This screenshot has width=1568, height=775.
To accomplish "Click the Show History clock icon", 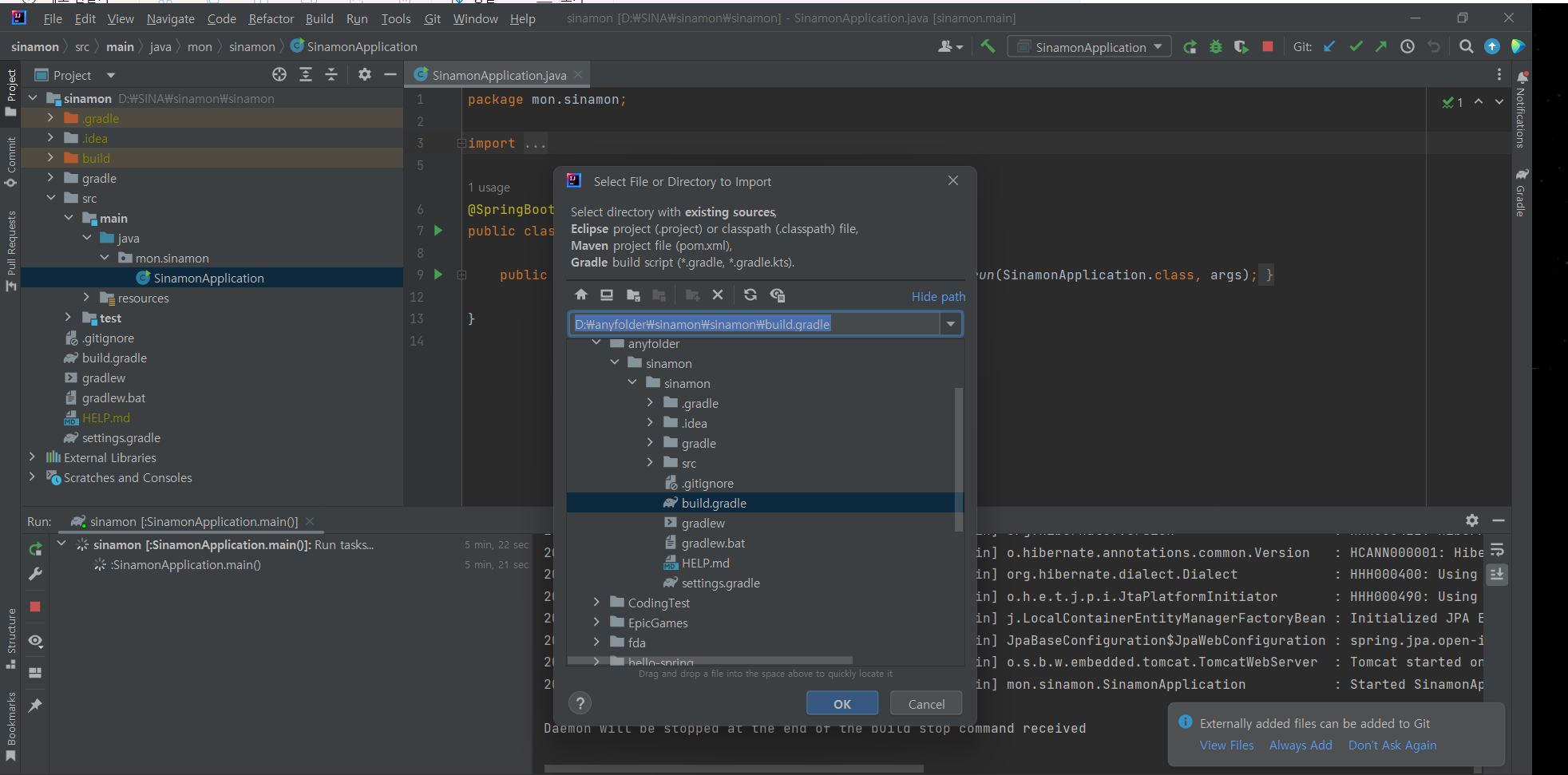I will pyautogui.click(x=1408, y=46).
